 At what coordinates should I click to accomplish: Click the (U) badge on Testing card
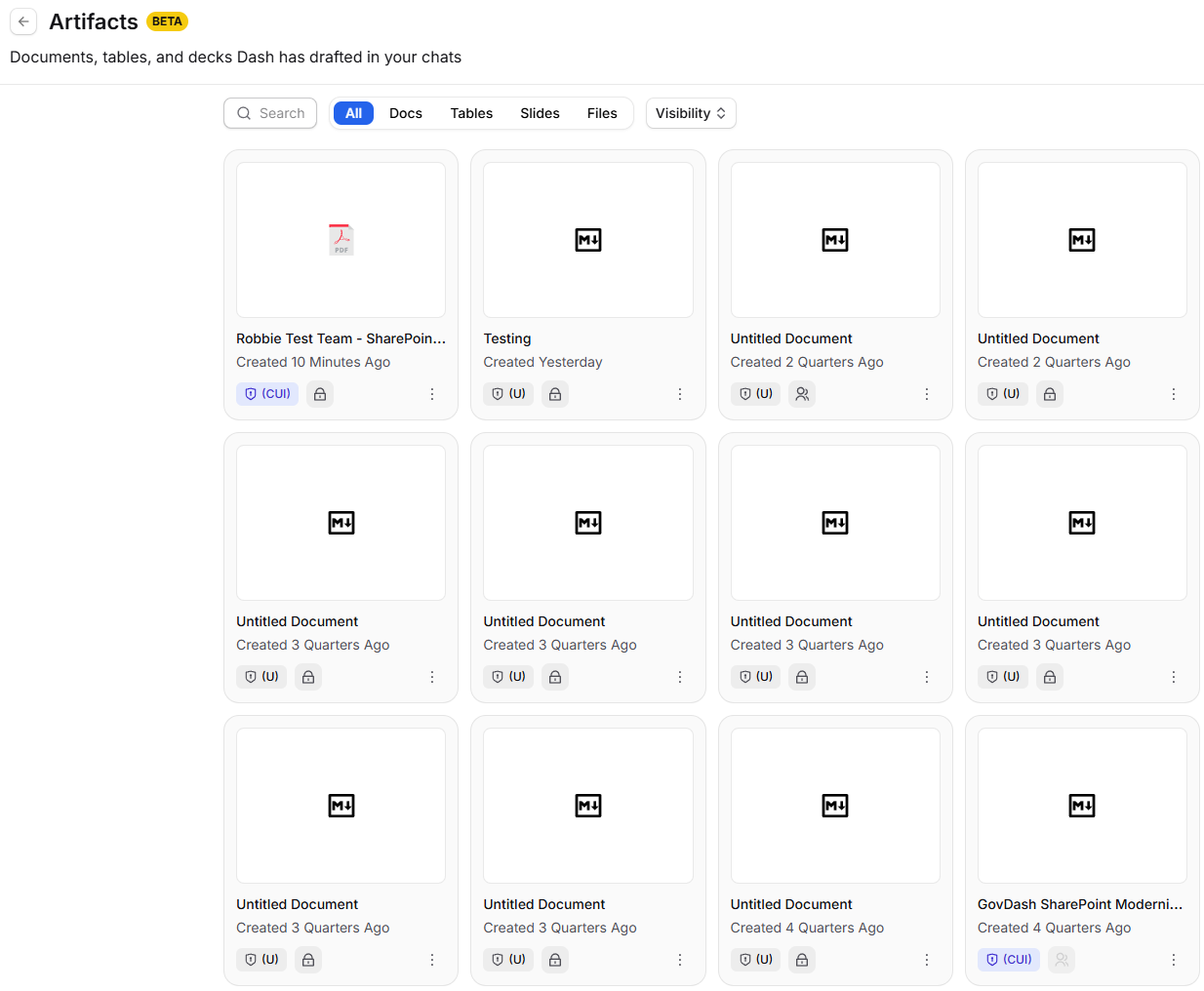(x=508, y=394)
